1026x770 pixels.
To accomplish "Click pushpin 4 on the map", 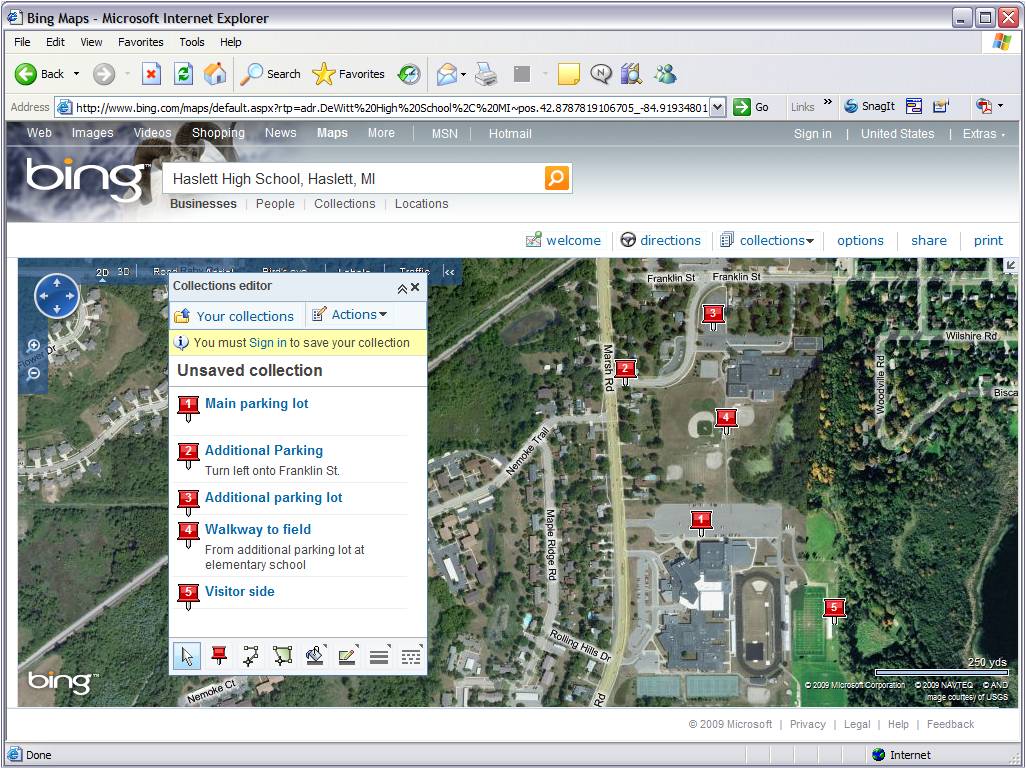I will point(726,420).
